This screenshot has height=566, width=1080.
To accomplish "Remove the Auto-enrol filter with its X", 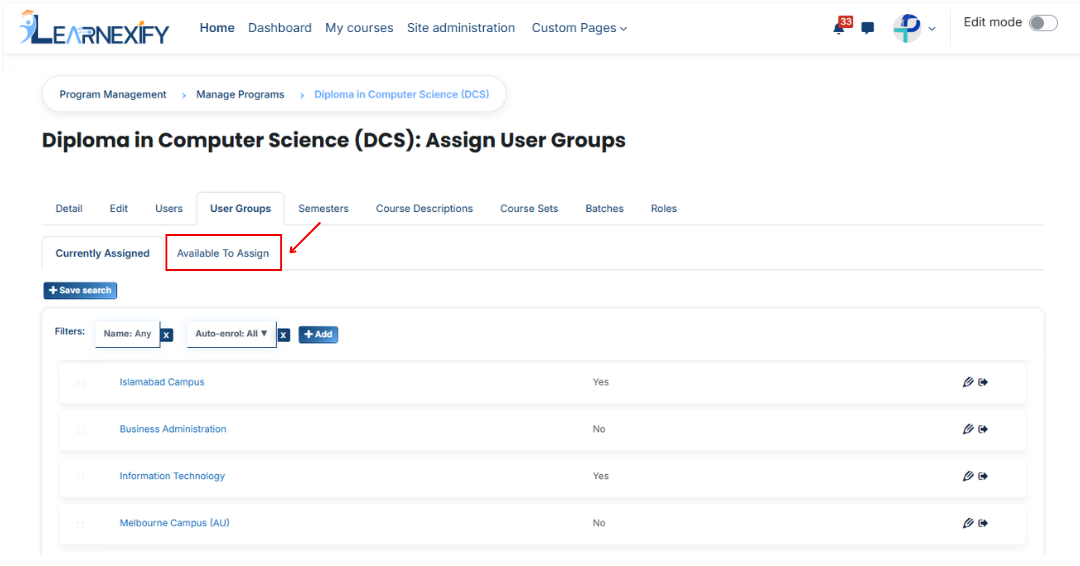I will 283,335.
